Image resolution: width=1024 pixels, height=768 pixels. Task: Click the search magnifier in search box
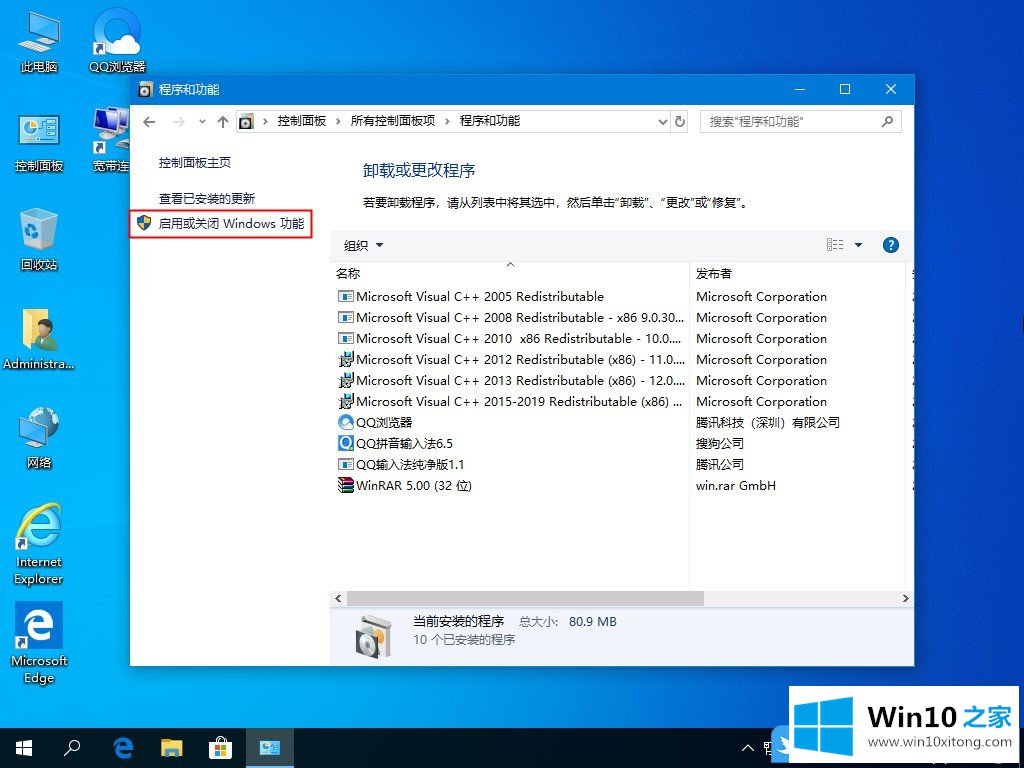point(887,121)
